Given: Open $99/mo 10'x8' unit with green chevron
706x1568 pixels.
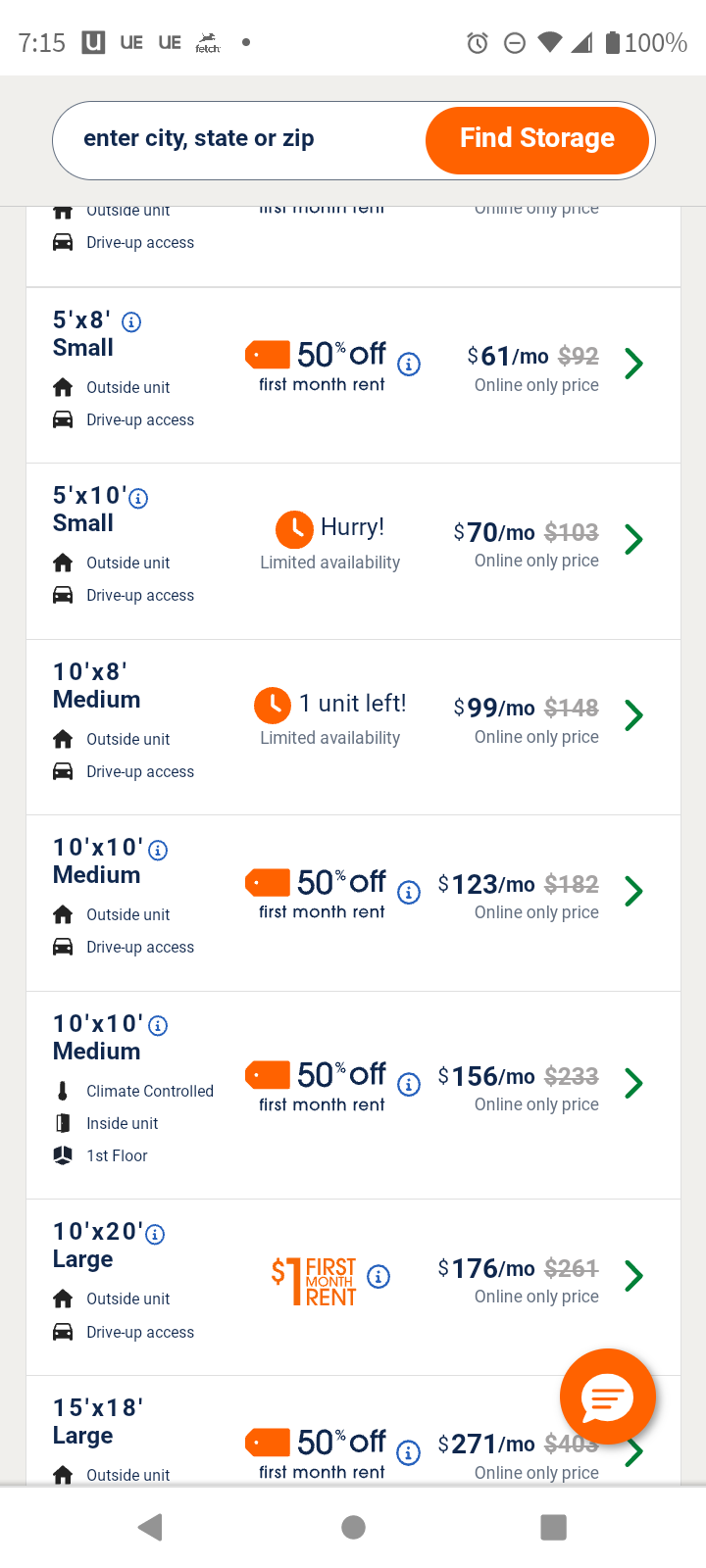Looking at the screenshot, I should [634, 715].
